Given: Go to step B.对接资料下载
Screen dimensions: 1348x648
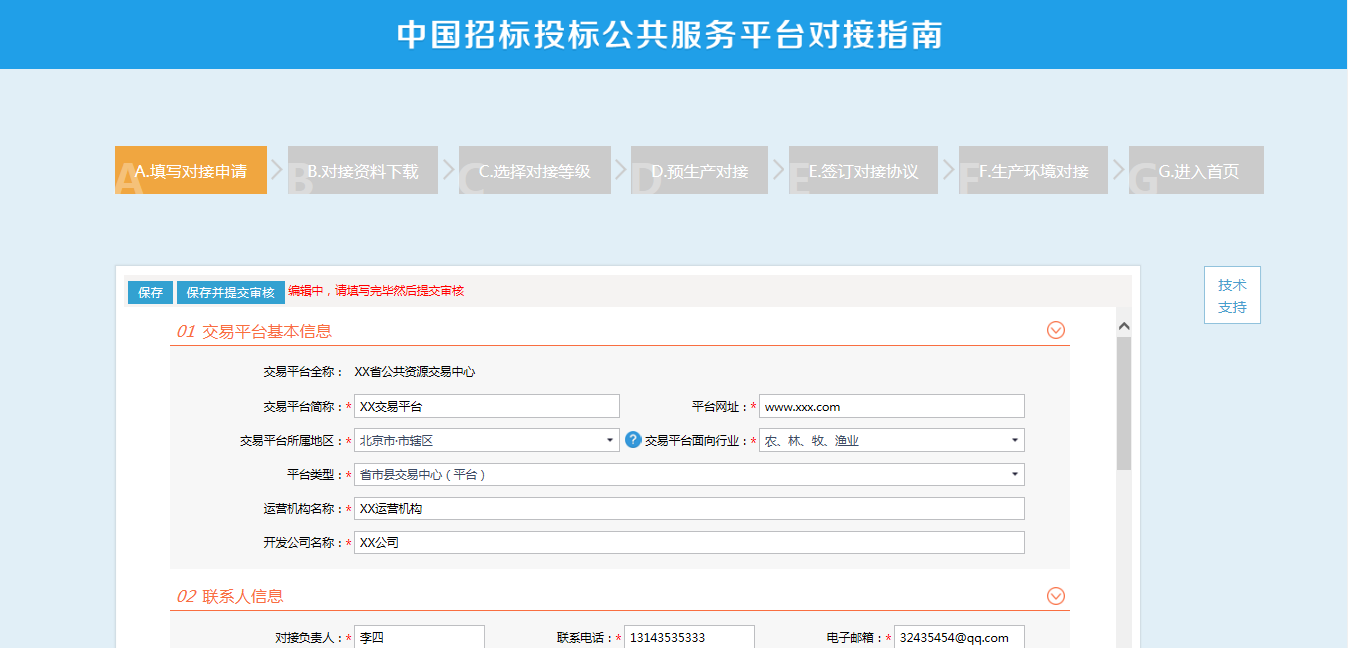Looking at the screenshot, I should tap(362, 171).
